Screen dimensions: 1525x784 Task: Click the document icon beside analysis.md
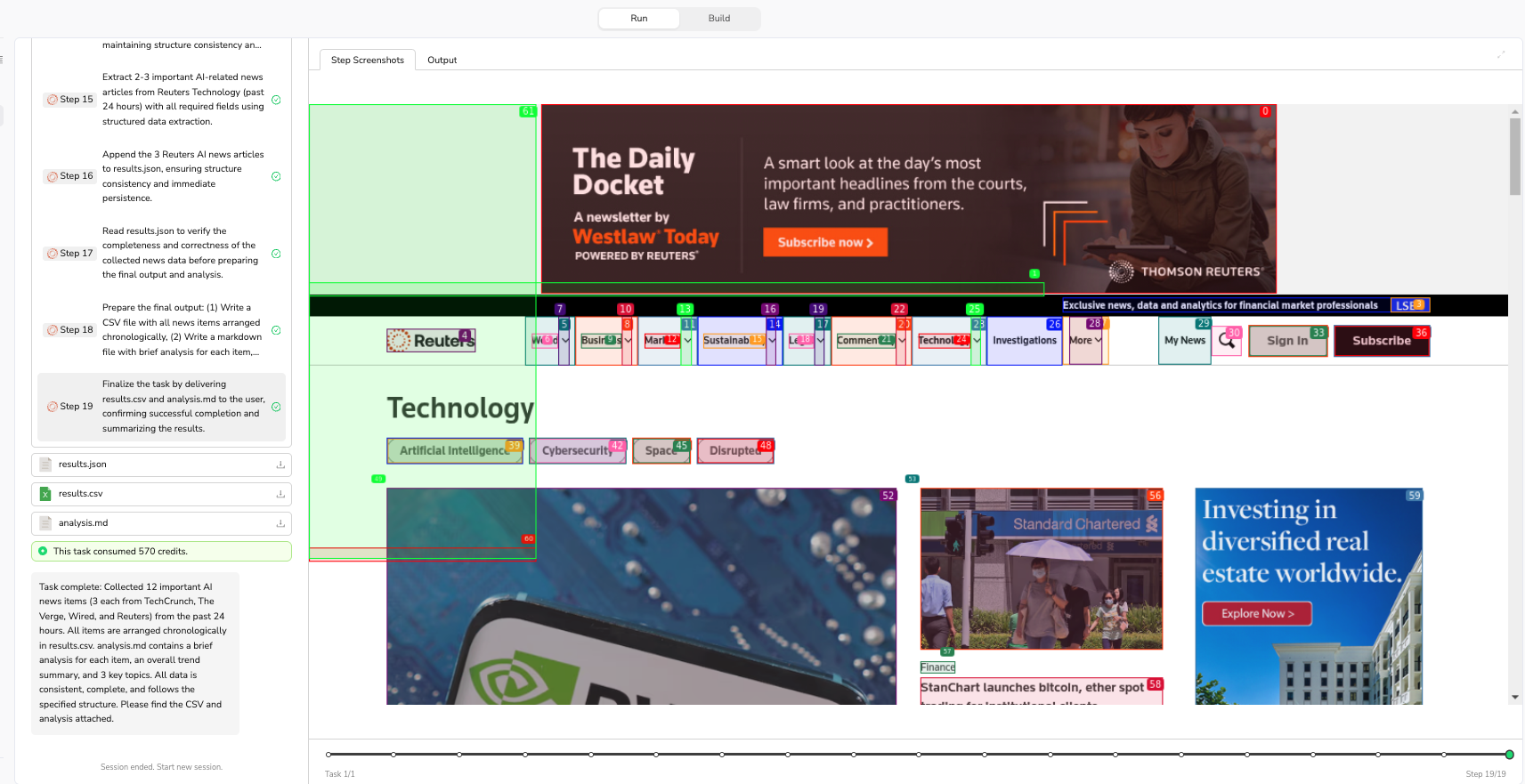(x=45, y=523)
